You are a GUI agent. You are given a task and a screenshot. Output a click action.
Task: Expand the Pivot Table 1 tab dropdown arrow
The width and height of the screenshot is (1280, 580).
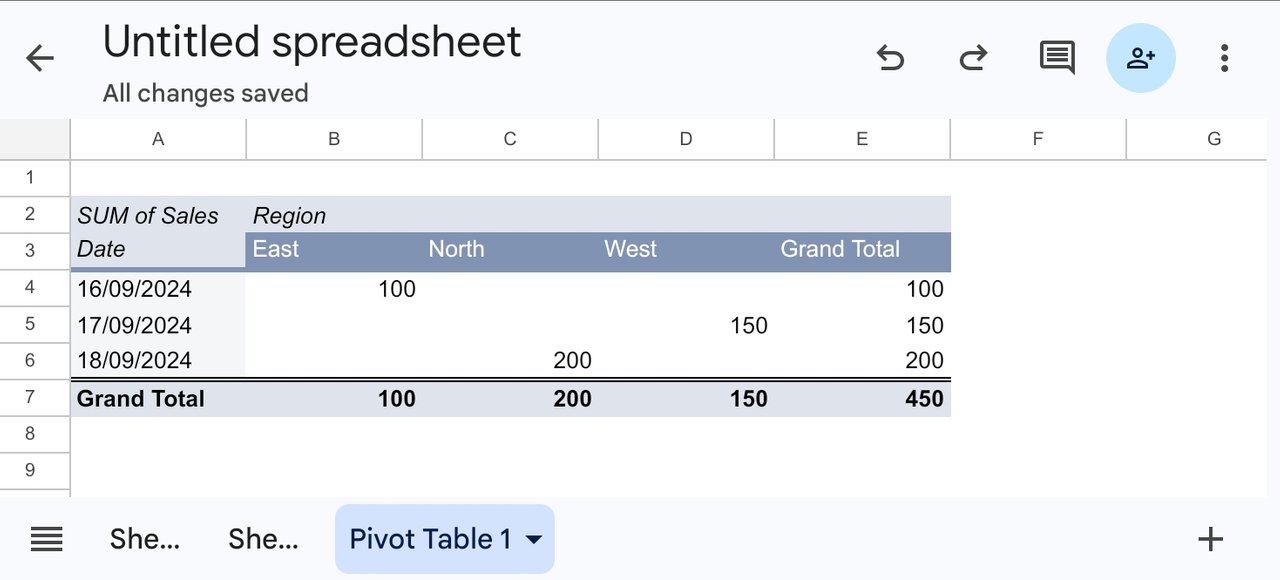pos(534,540)
